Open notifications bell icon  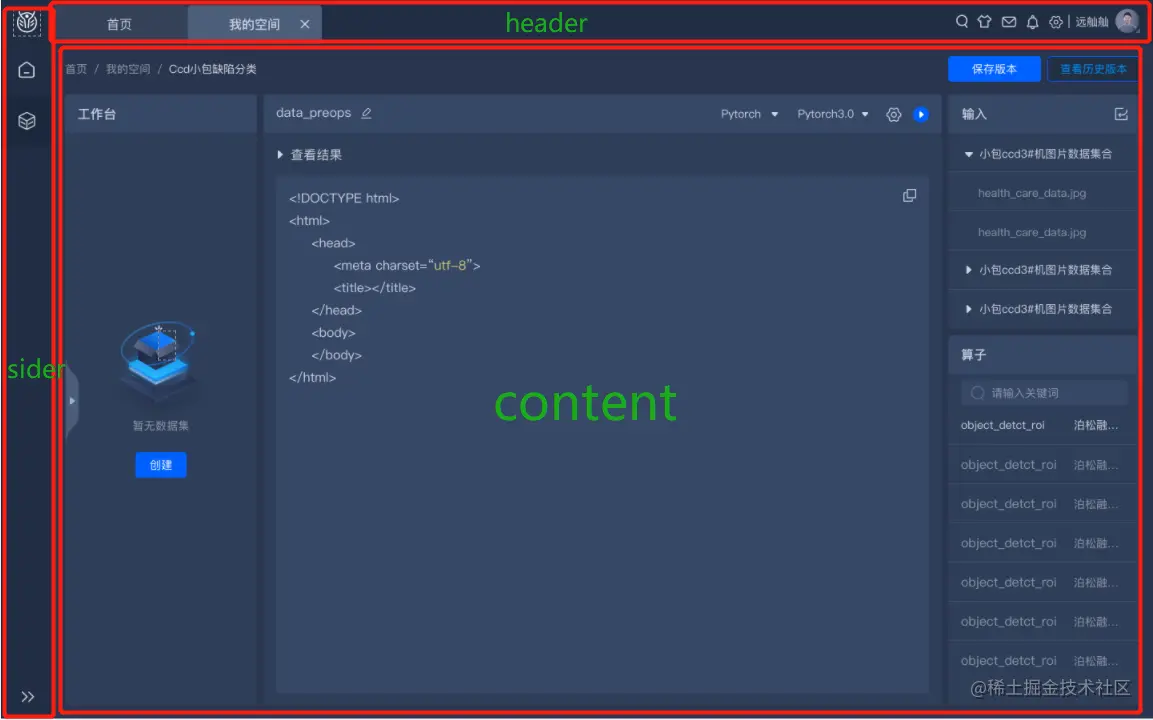tap(1032, 22)
